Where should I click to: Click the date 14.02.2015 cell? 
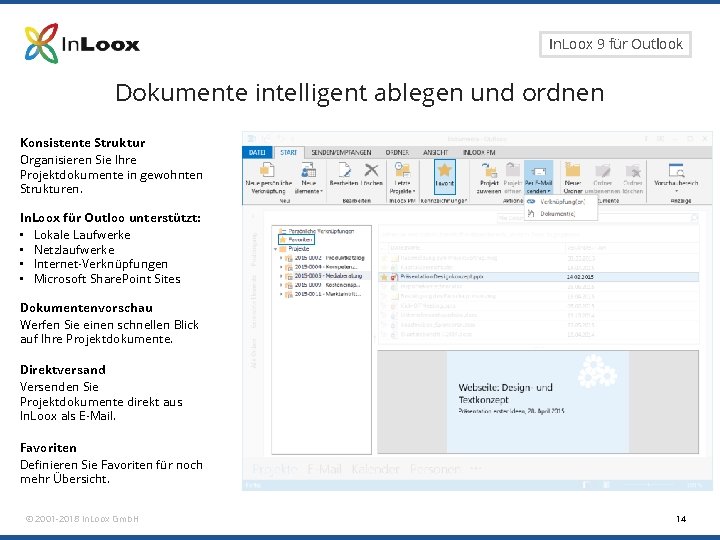[580, 277]
